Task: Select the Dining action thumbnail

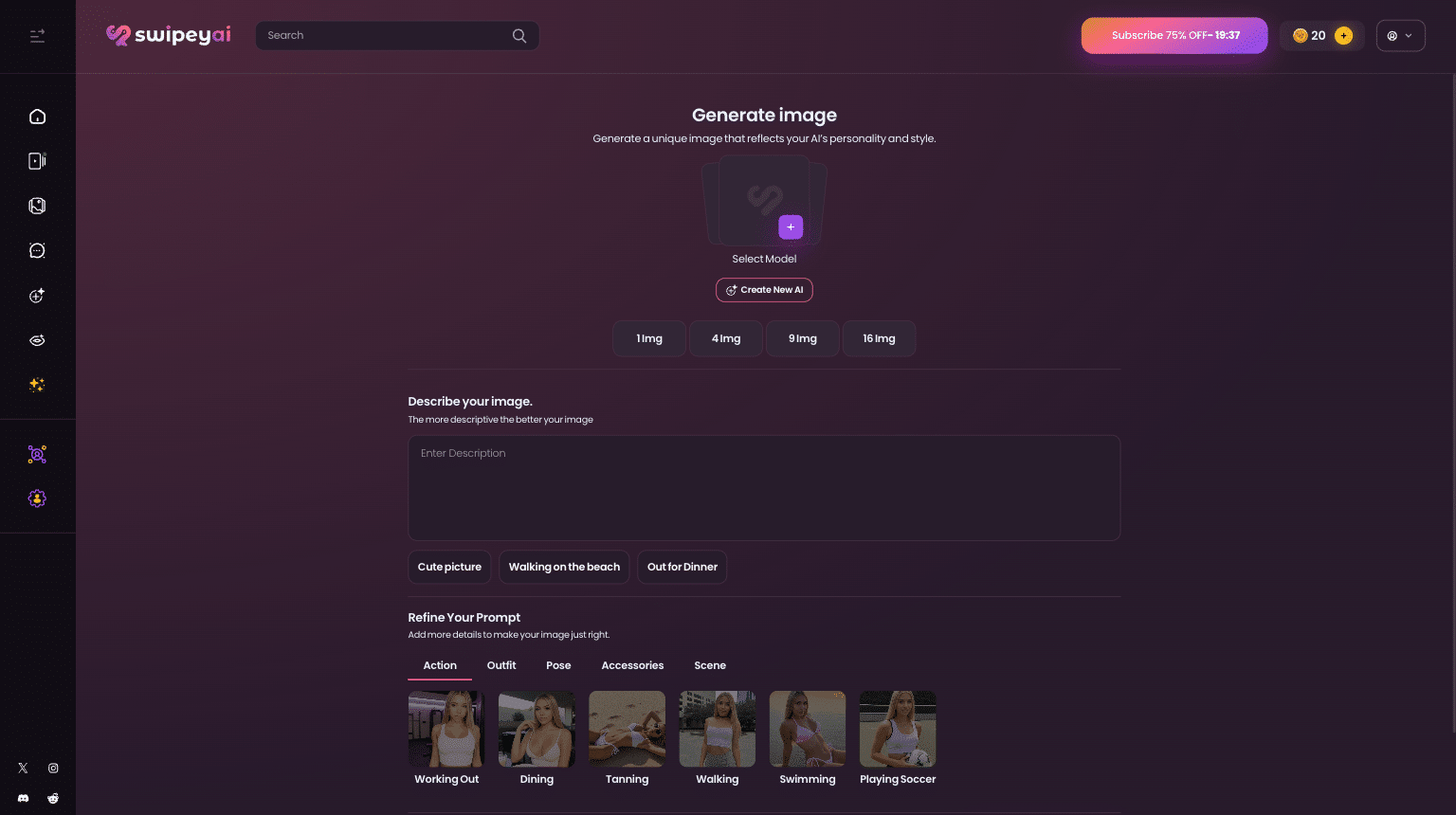Action: tap(537, 729)
